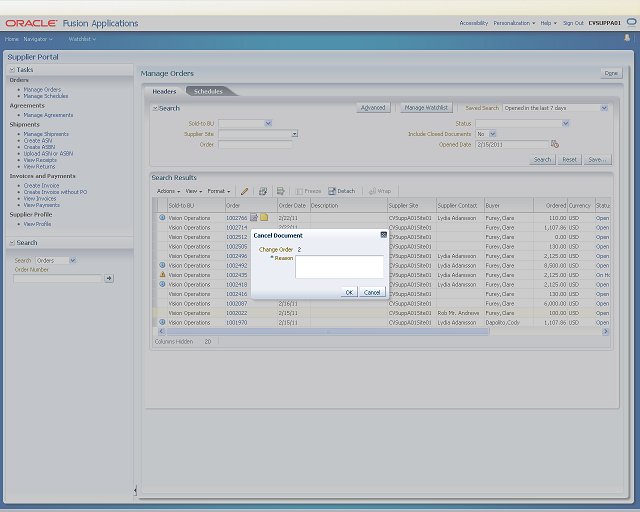
Task: Click the right scroll arrow of the table scrollbar
Action: tap(606, 332)
